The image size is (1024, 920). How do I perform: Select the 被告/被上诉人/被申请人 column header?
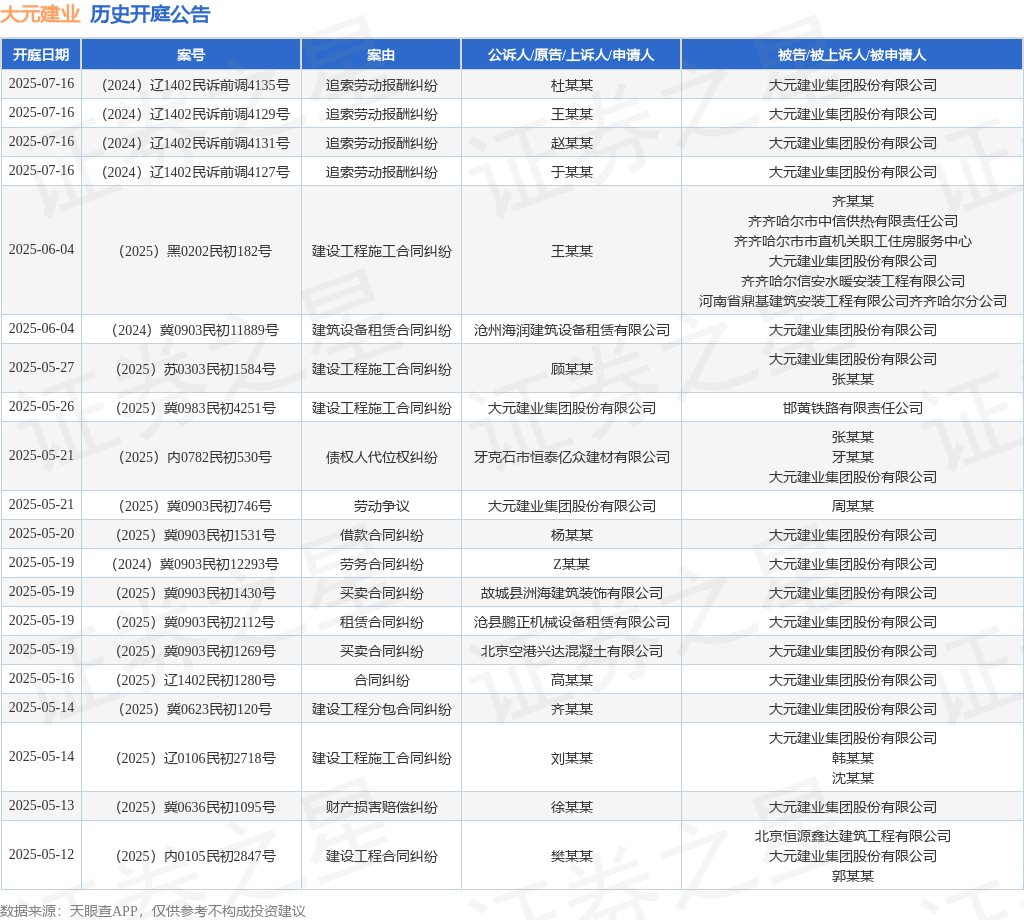(x=852, y=55)
